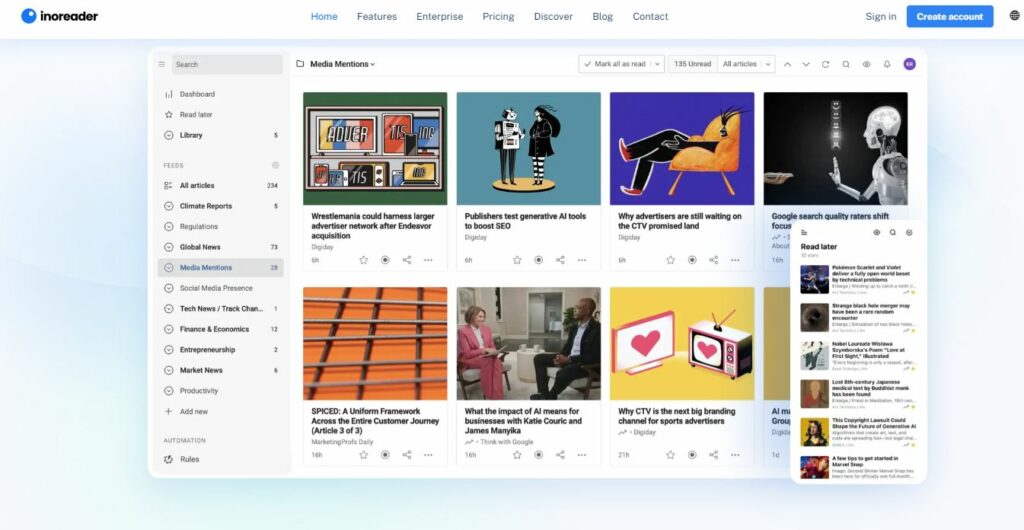Click the Read later panel menu icon
Viewport: 1024px width, 530px height.
coord(805,232)
